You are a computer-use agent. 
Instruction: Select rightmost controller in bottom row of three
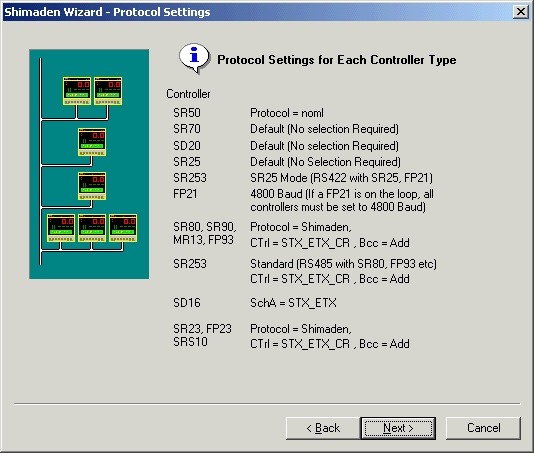[x=123, y=228]
